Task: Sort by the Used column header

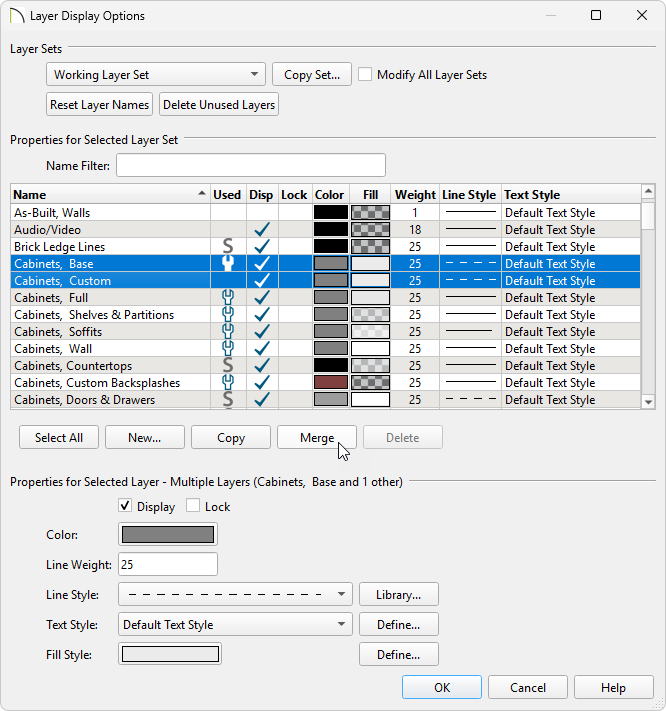Action: [x=227, y=195]
